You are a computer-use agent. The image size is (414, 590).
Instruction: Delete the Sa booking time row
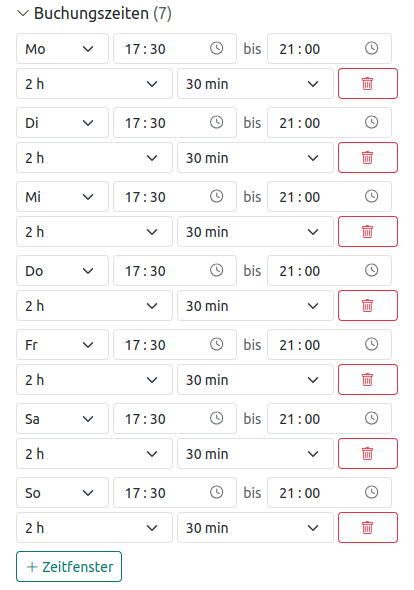click(x=368, y=453)
